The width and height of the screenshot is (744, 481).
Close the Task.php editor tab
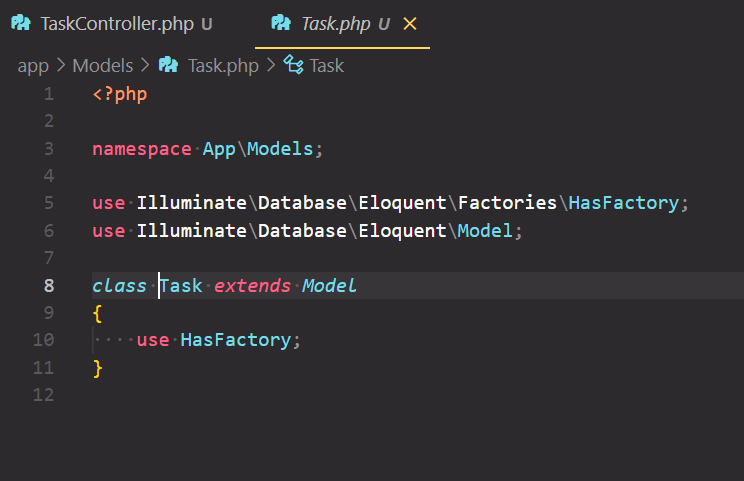point(409,24)
